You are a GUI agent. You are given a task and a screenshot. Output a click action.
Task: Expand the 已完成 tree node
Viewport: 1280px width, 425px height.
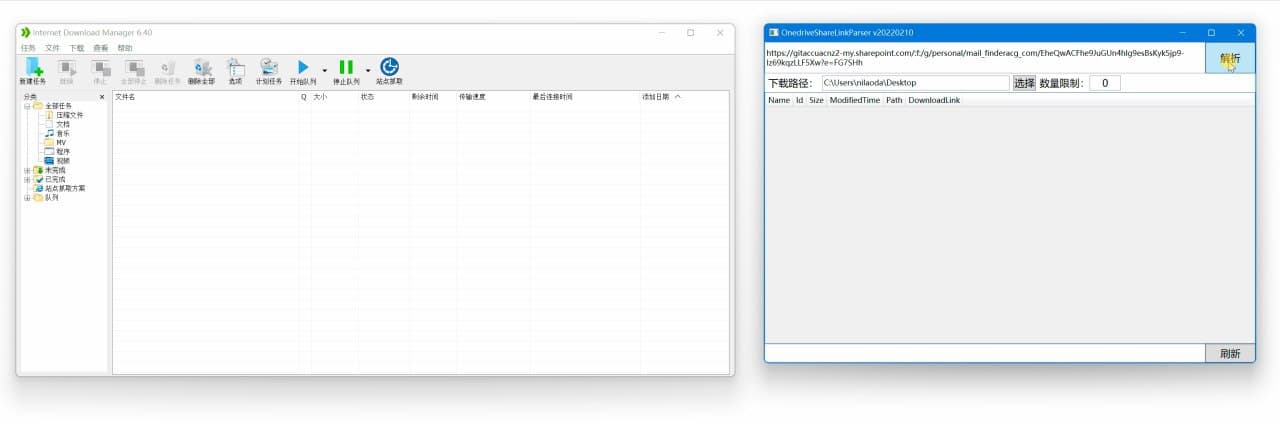point(27,179)
